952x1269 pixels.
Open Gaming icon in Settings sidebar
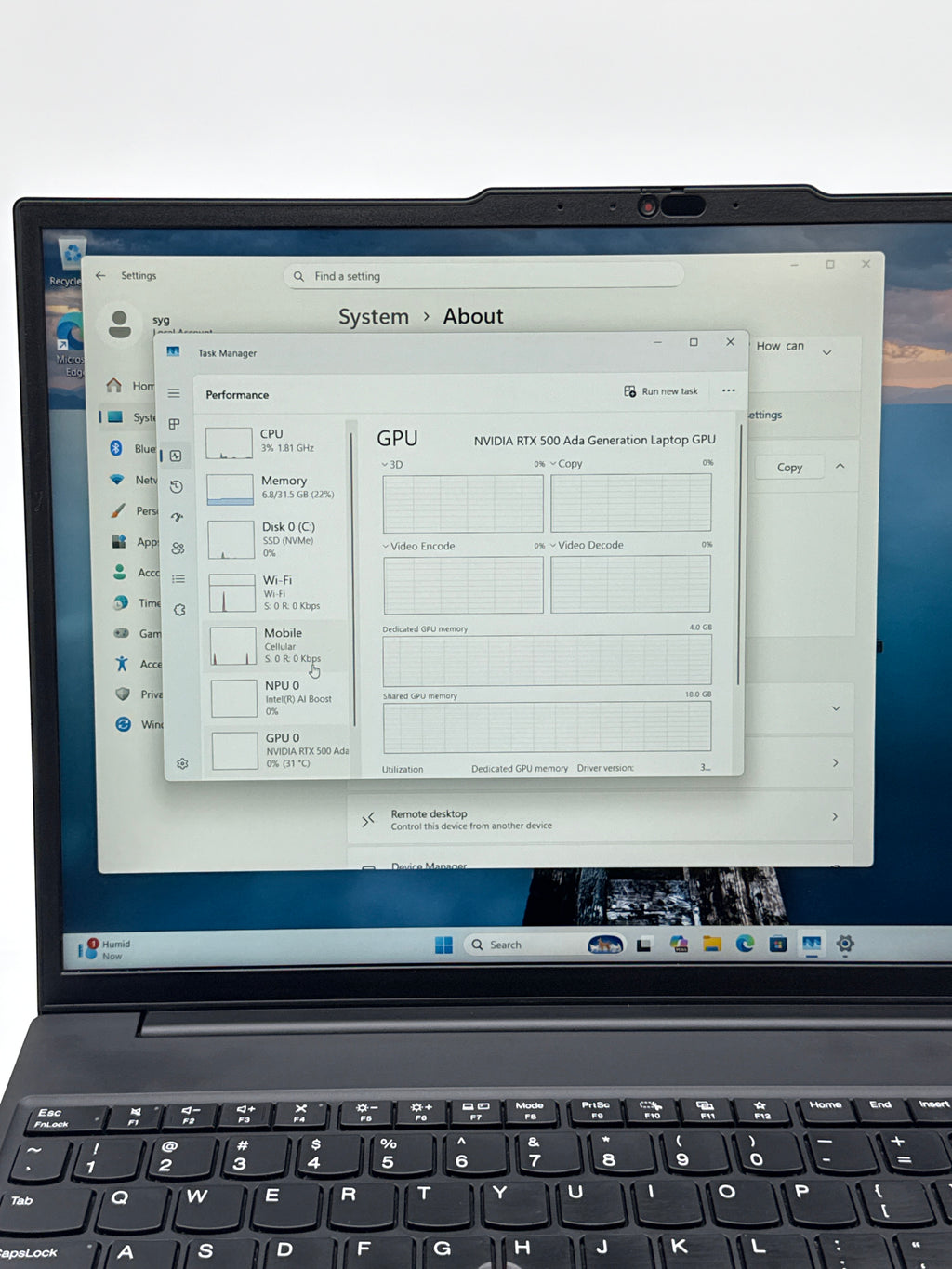coord(121,633)
